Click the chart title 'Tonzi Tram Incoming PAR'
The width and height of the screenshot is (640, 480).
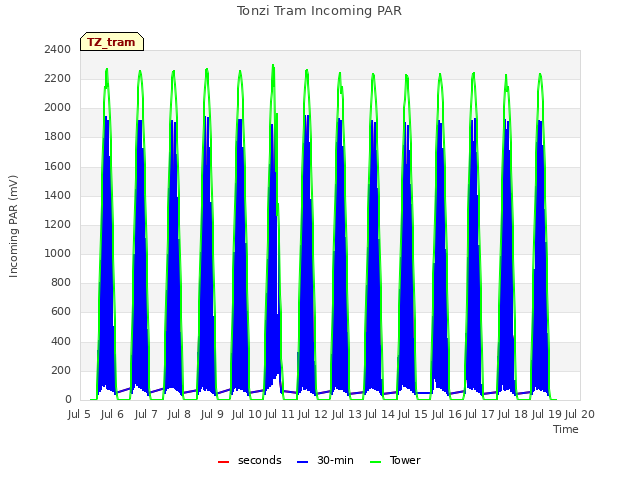pos(319,11)
